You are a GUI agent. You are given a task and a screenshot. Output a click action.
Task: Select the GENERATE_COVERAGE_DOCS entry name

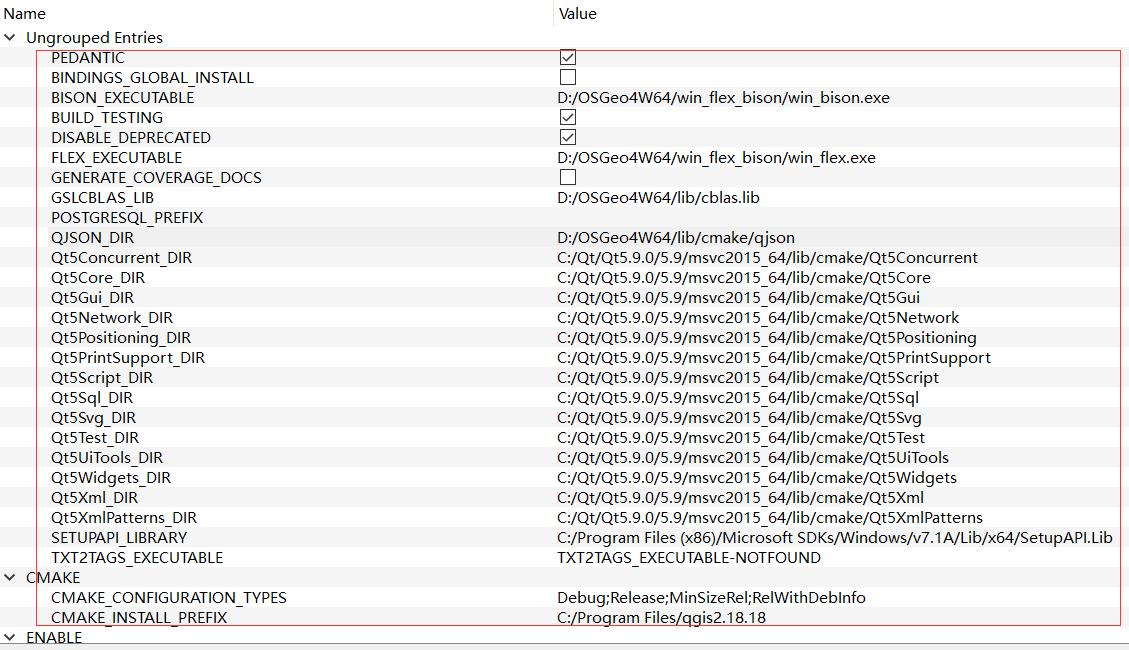tap(156, 178)
